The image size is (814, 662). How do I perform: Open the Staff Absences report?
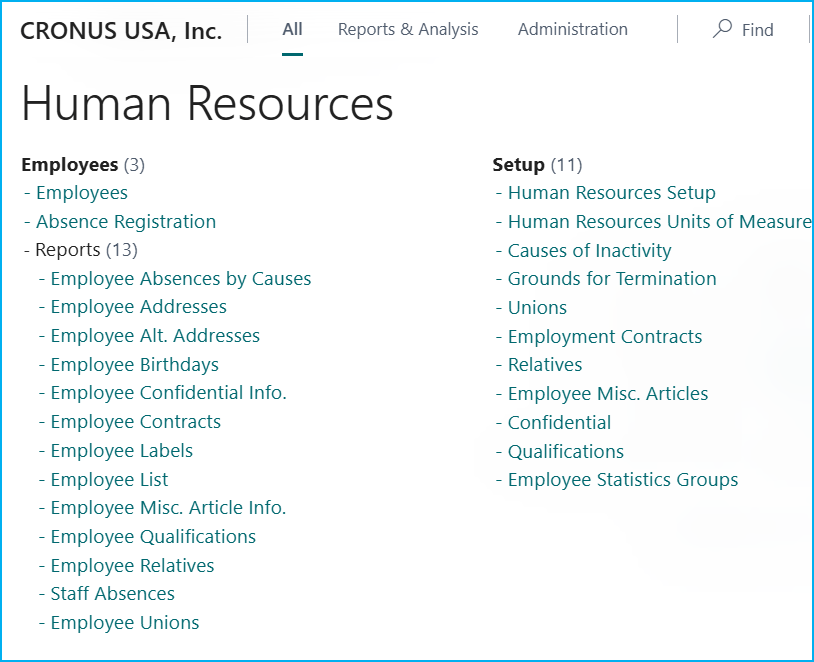[x=113, y=594]
